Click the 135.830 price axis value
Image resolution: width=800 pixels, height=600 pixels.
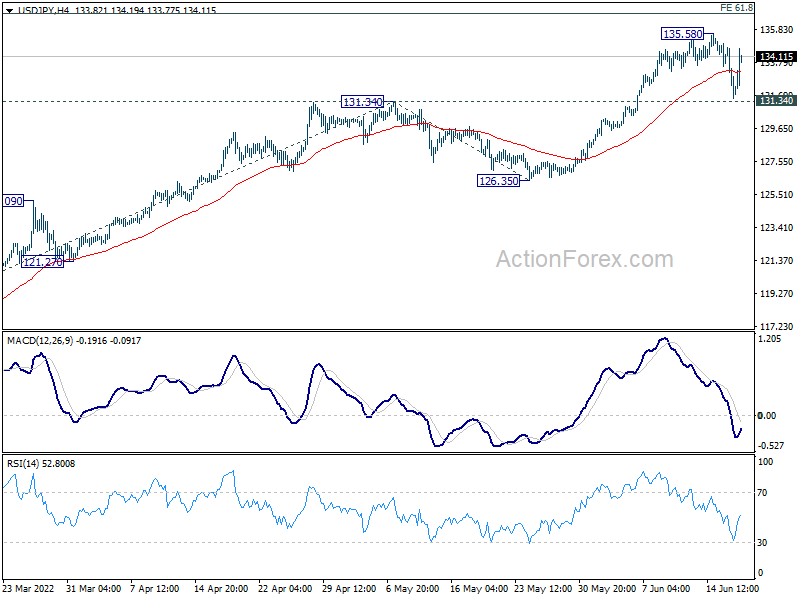pos(777,30)
